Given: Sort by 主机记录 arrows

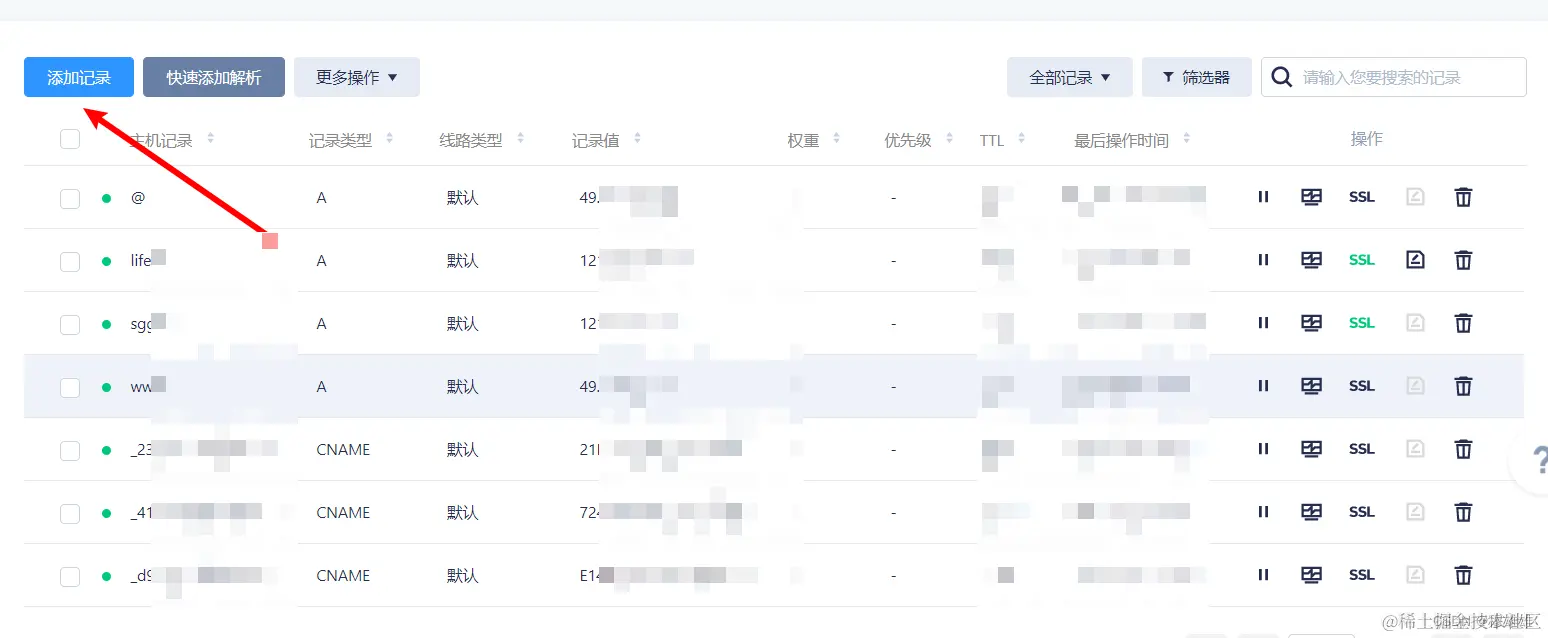Looking at the screenshot, I should click(x=210, y=139).
